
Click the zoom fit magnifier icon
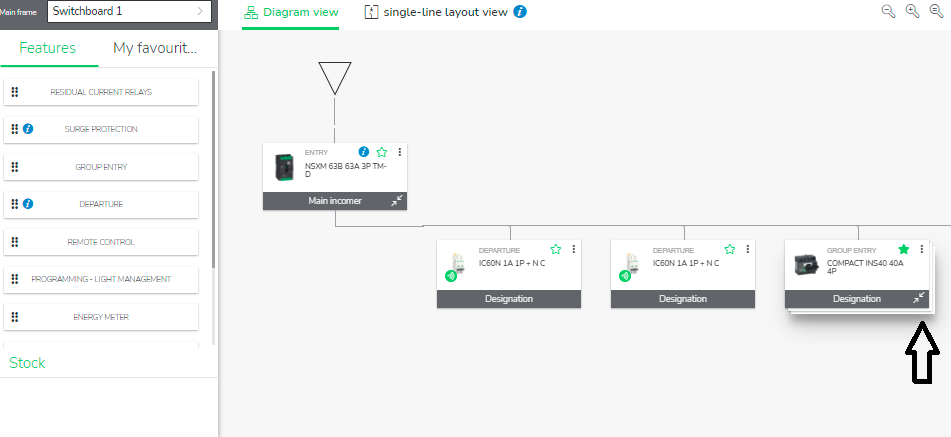coord(937,11)
